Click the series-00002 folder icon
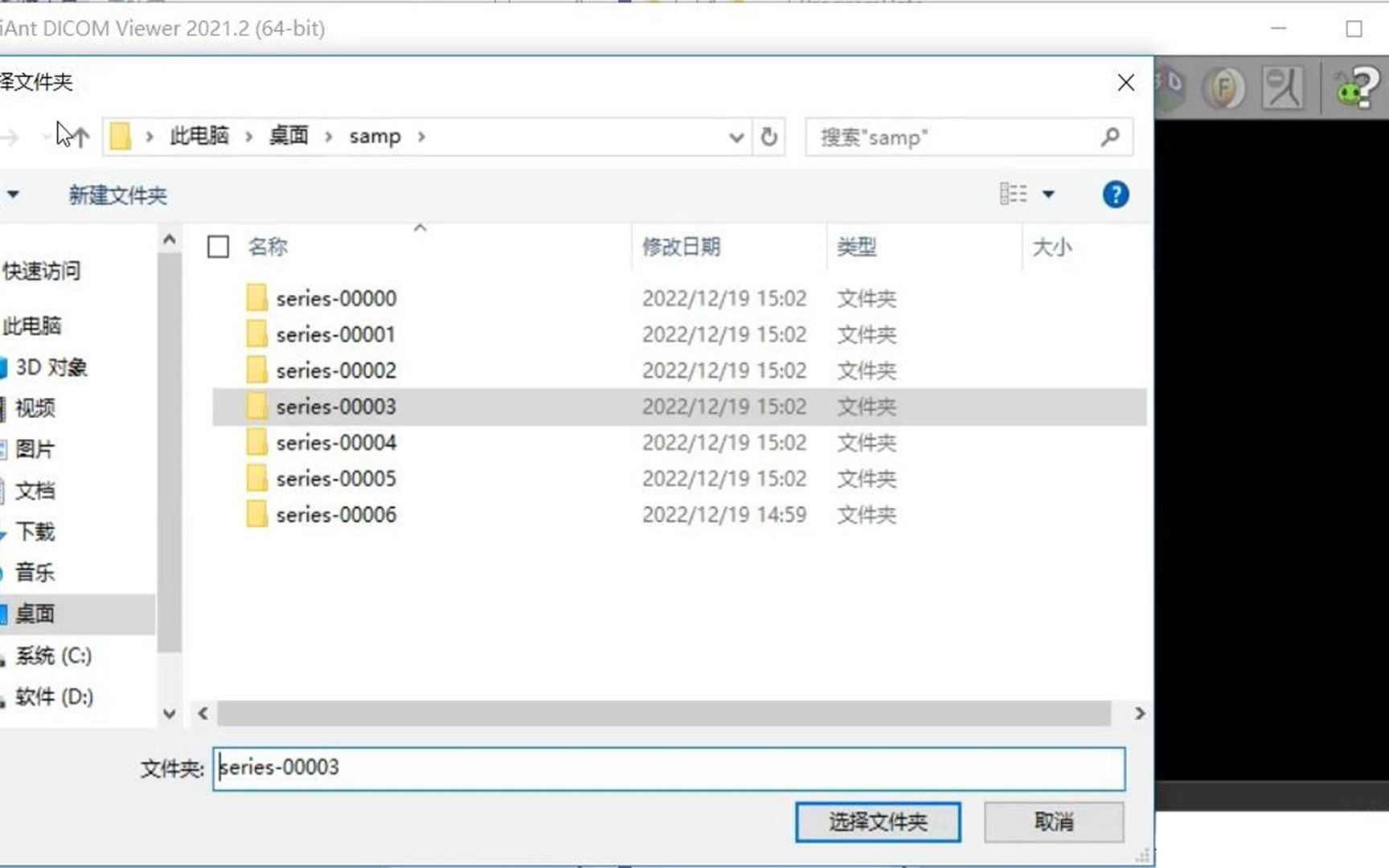 (256, 370)
